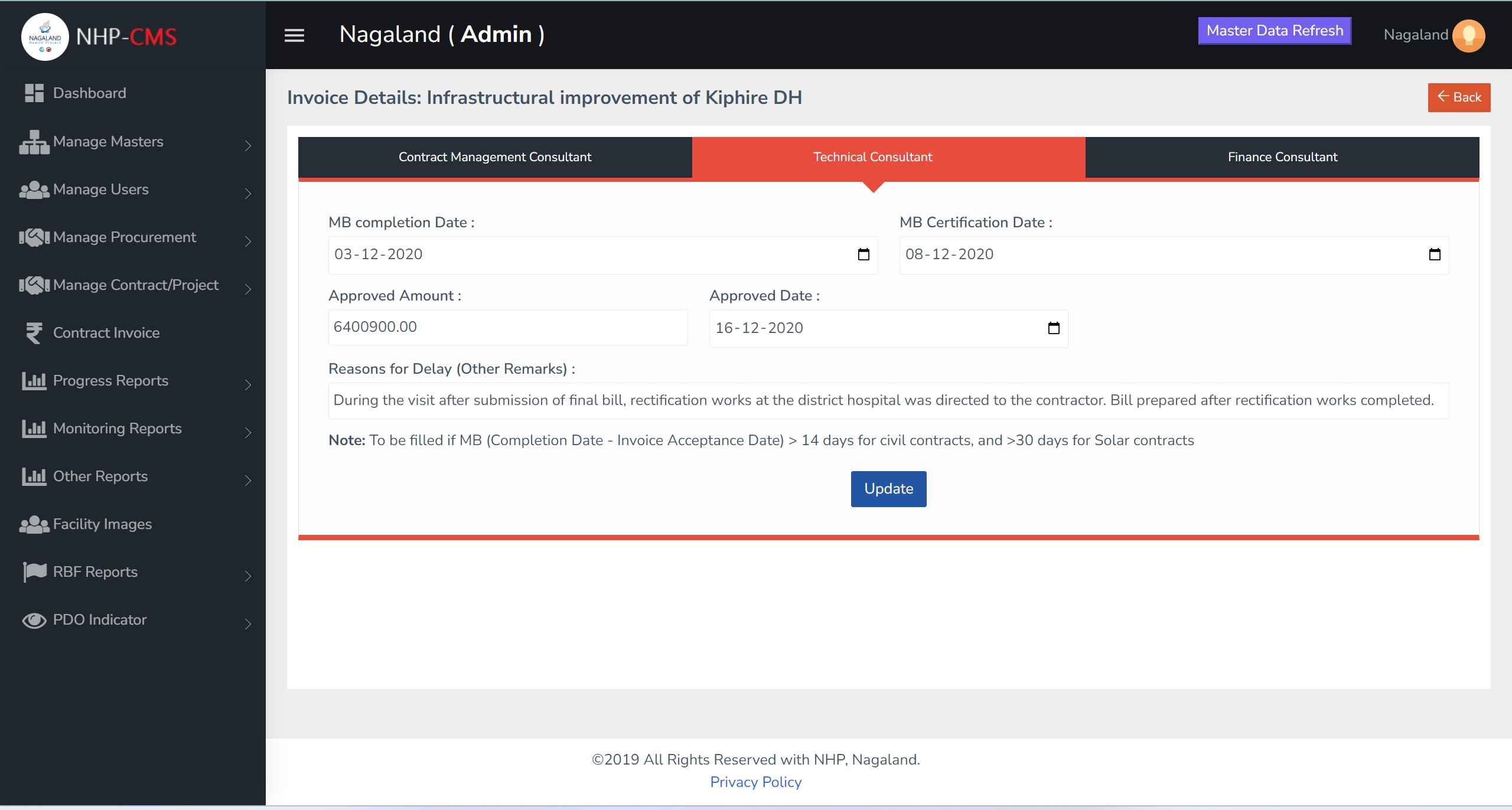Click the Manage Masters hierarchy icon

point(34,142)
